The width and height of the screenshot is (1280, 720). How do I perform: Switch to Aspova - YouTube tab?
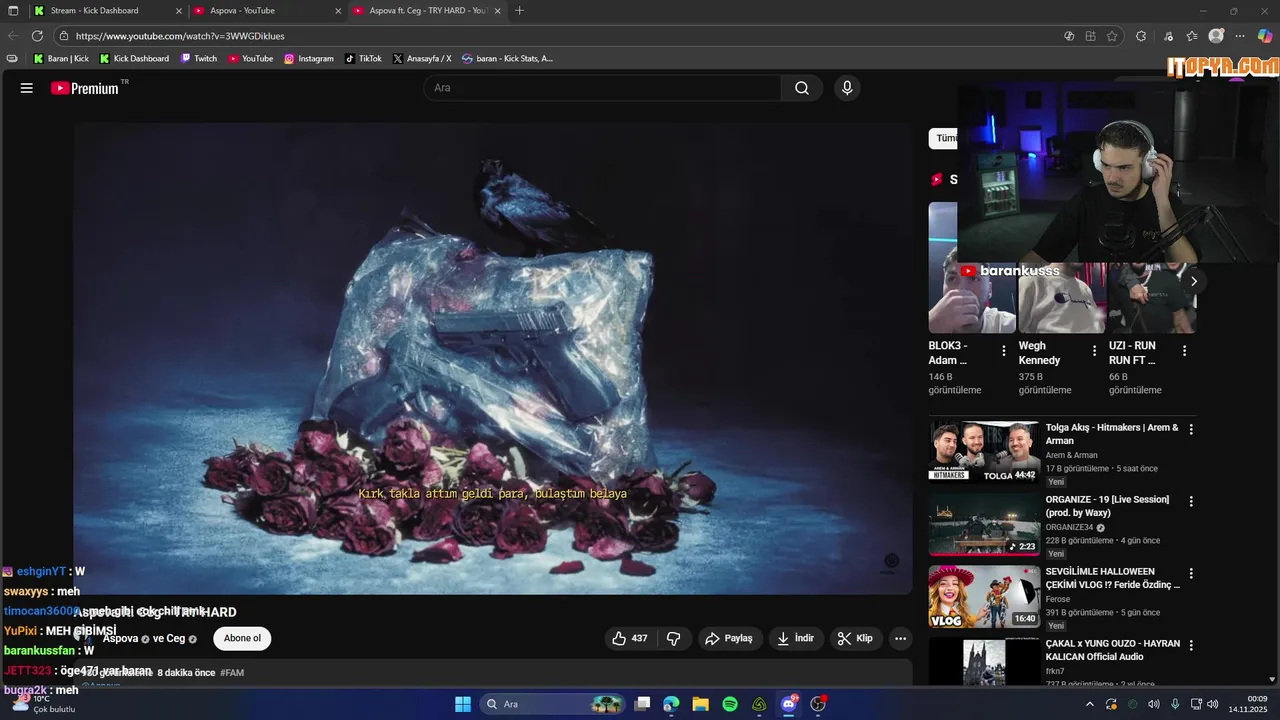pos(268,11)
